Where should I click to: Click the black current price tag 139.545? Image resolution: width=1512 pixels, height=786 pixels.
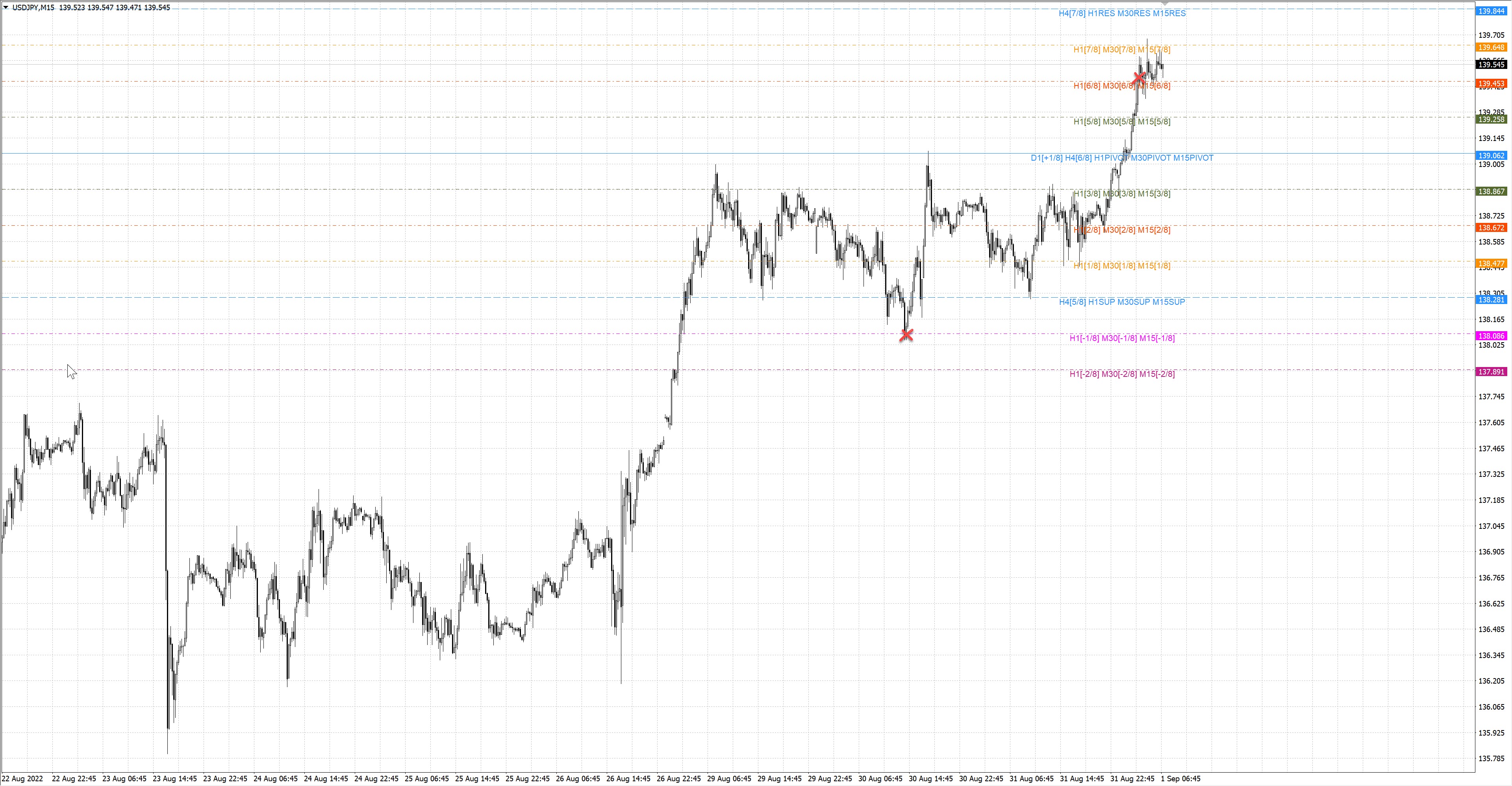(1492, 65)
